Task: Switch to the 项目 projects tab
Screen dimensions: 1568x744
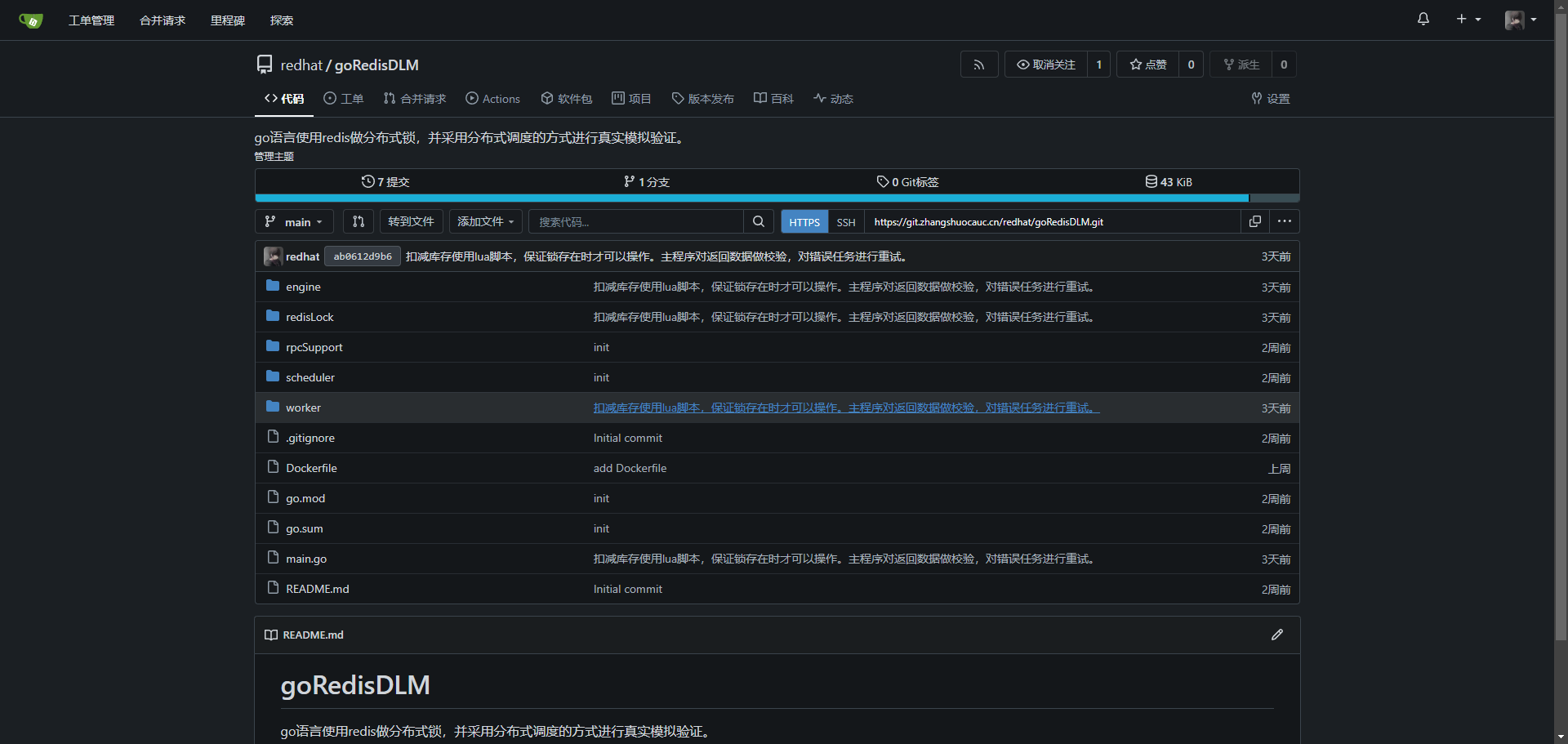Action: pos(631,99)
